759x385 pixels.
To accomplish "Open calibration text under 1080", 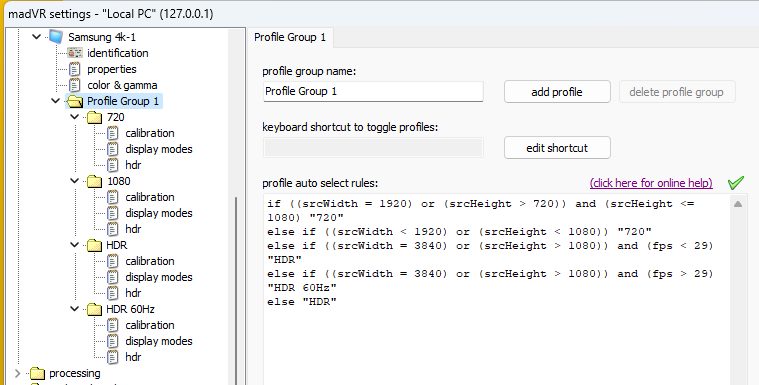I will coord(150,197).
